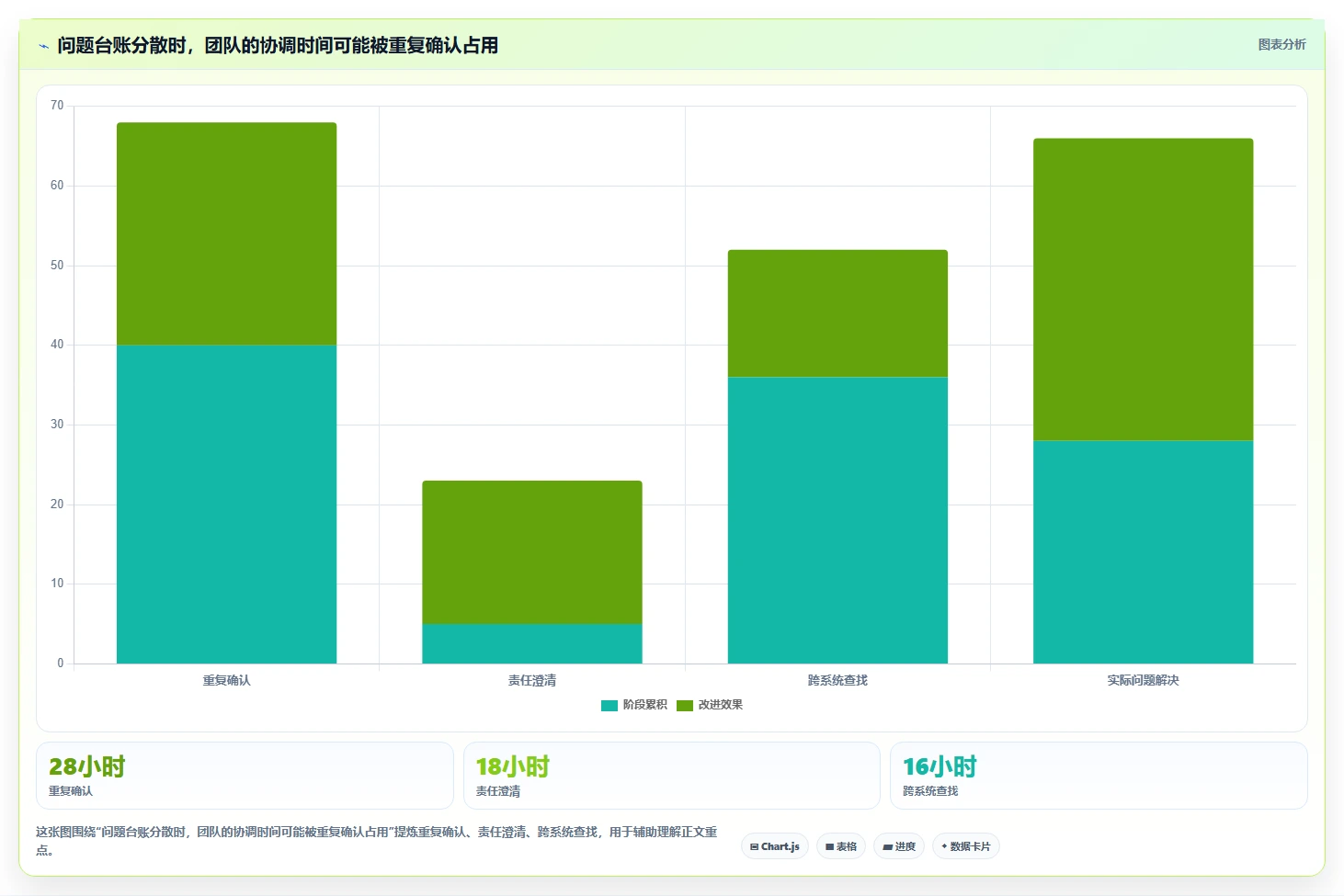Select the teal bar segment for 责任澄清
This screenshot has width=1344, height=896.
(532, 643)
